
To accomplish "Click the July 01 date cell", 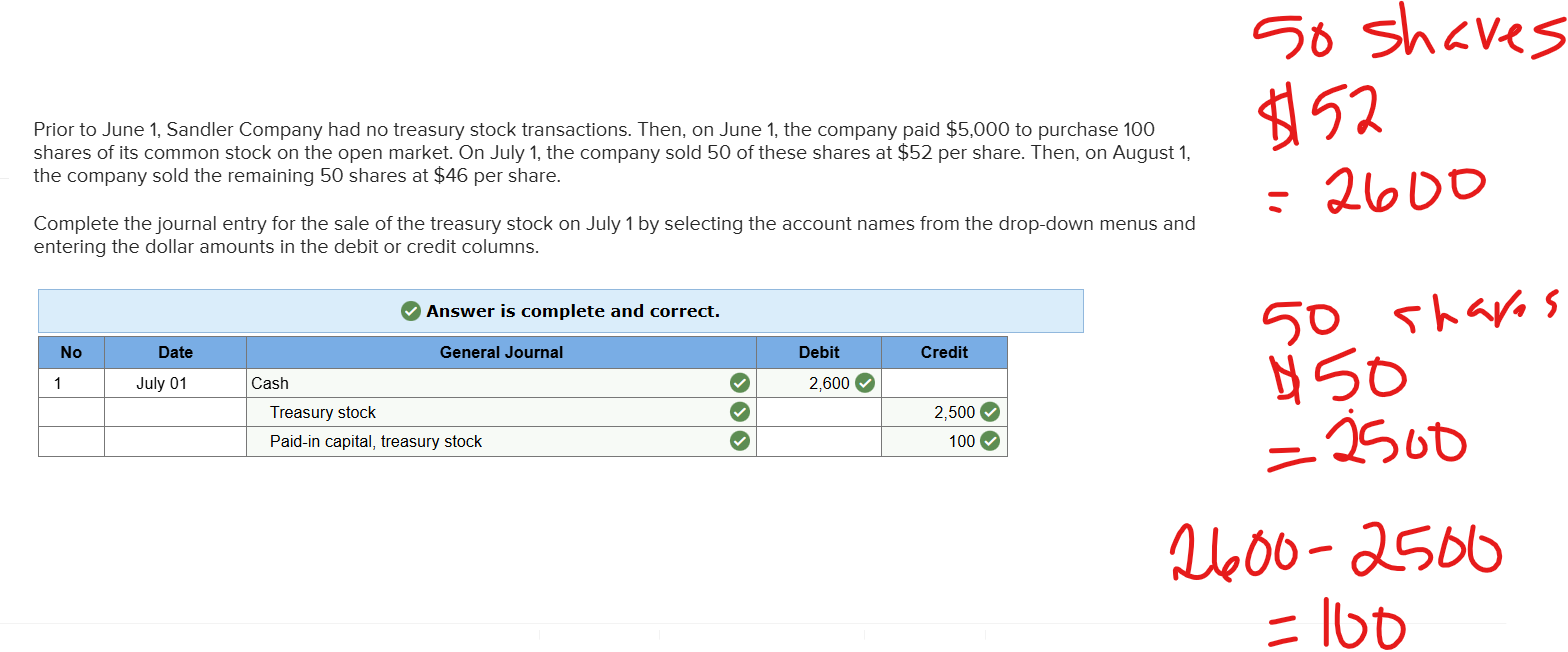I will click(161, 383).
